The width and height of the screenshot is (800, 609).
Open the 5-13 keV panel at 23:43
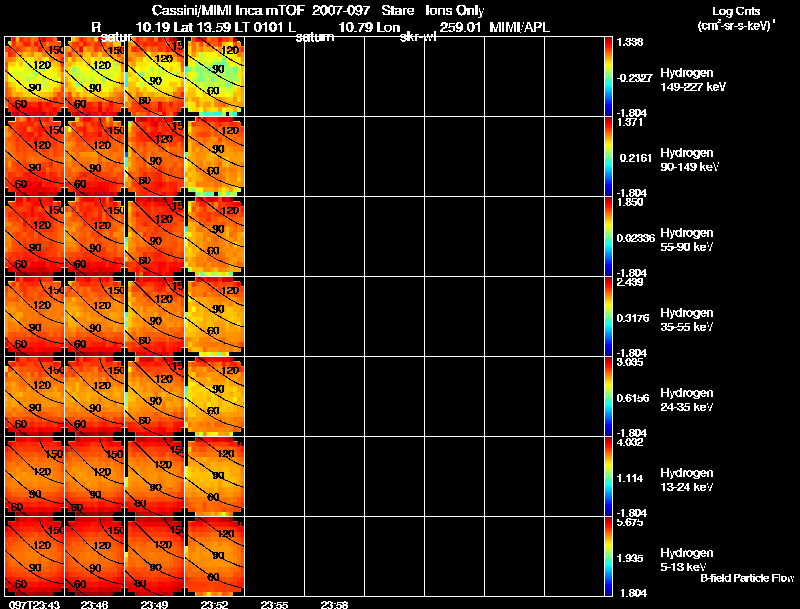point(34,557)
